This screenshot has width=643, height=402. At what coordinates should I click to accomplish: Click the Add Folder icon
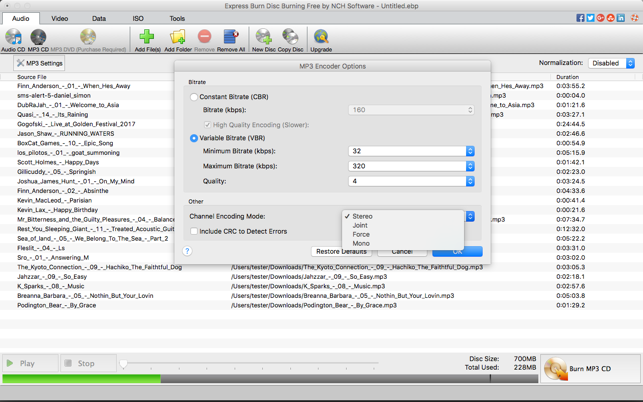[177, 39]
